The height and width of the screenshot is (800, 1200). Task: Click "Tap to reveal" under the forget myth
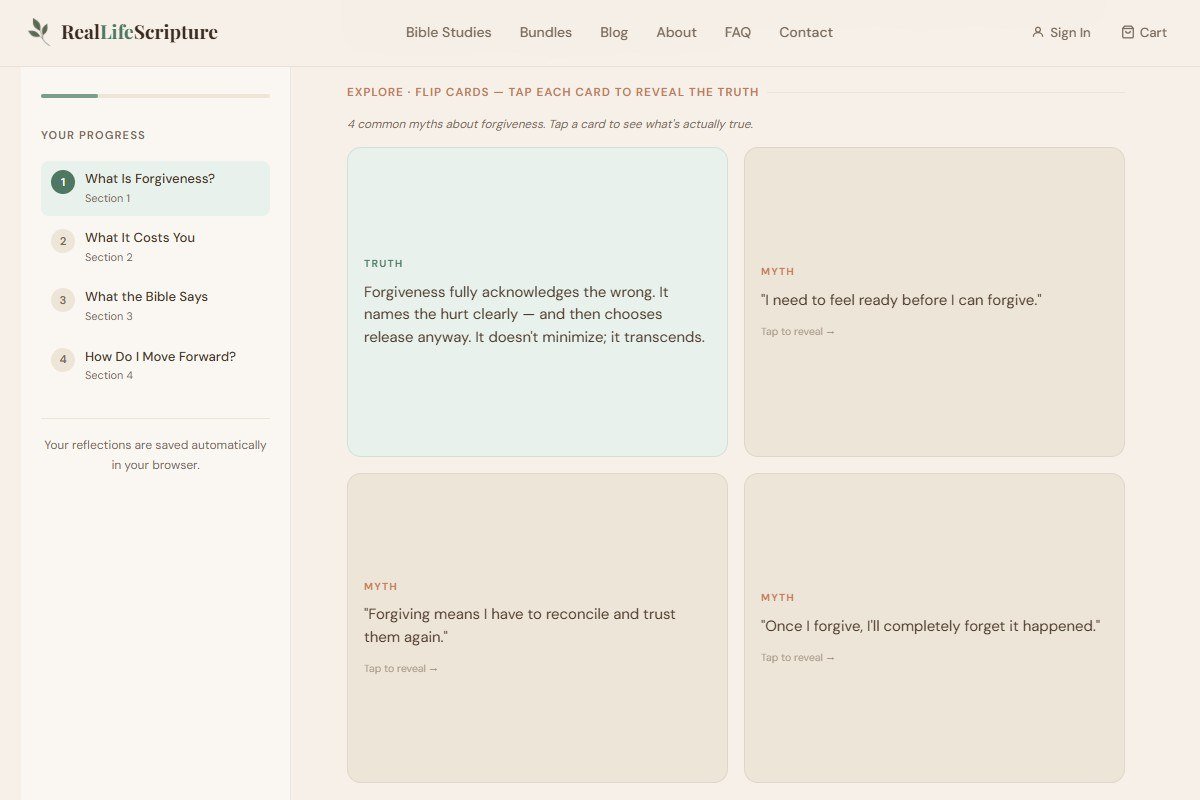[798, 658]
